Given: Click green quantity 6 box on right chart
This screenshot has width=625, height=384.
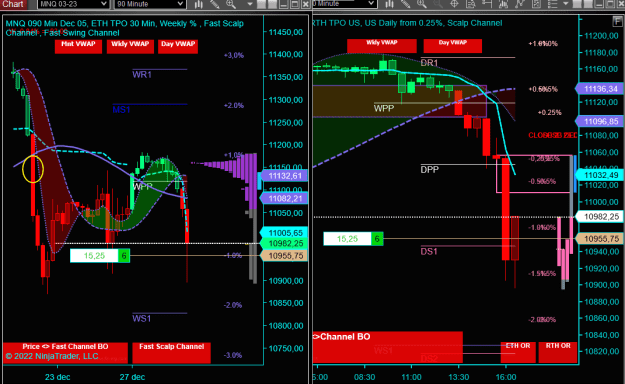Looking at the screenshot, I should click(377, 239).
